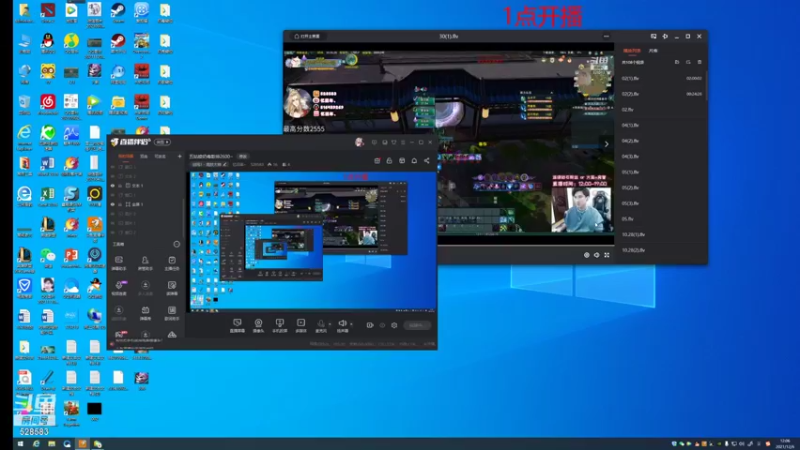The width and height of the screenshot is (800, 450).
Task: Open the NetEase Cloud Music desktop icon
Action: 47,104
